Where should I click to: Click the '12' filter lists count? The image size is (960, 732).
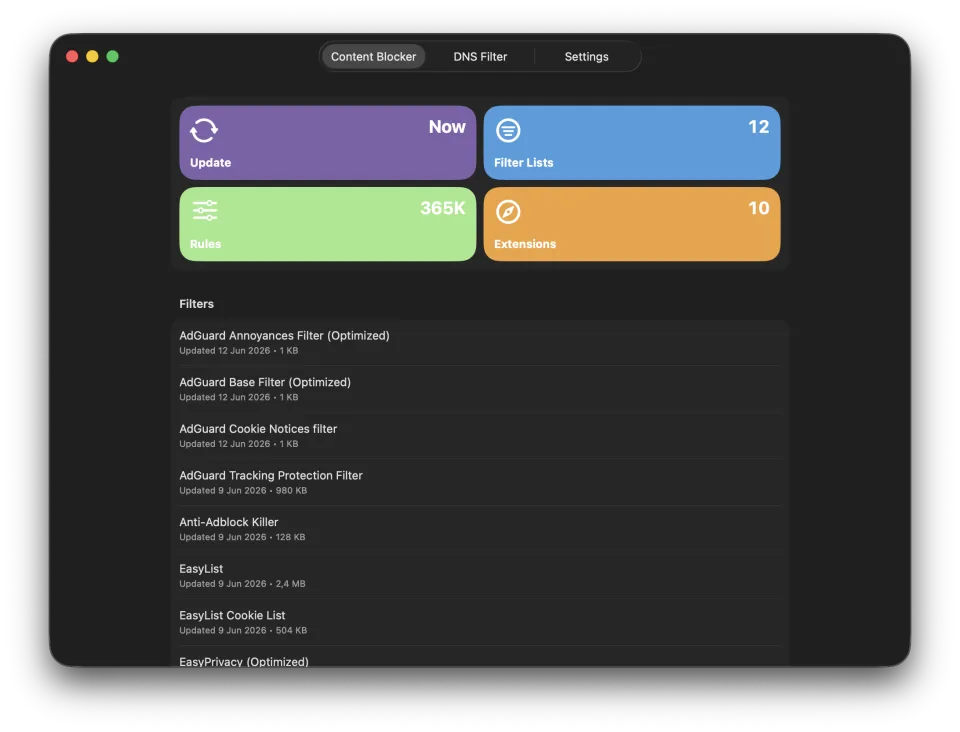[759, 127]
